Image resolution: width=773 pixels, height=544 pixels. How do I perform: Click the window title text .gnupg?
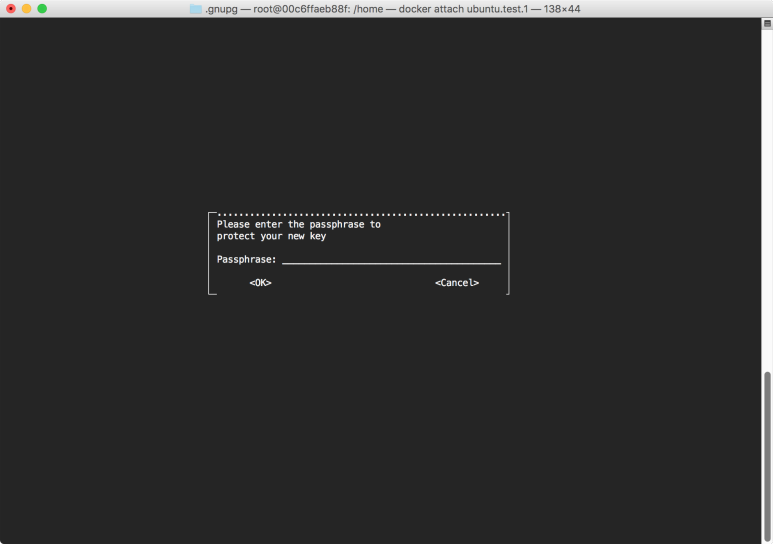click(x=221, y=9)
